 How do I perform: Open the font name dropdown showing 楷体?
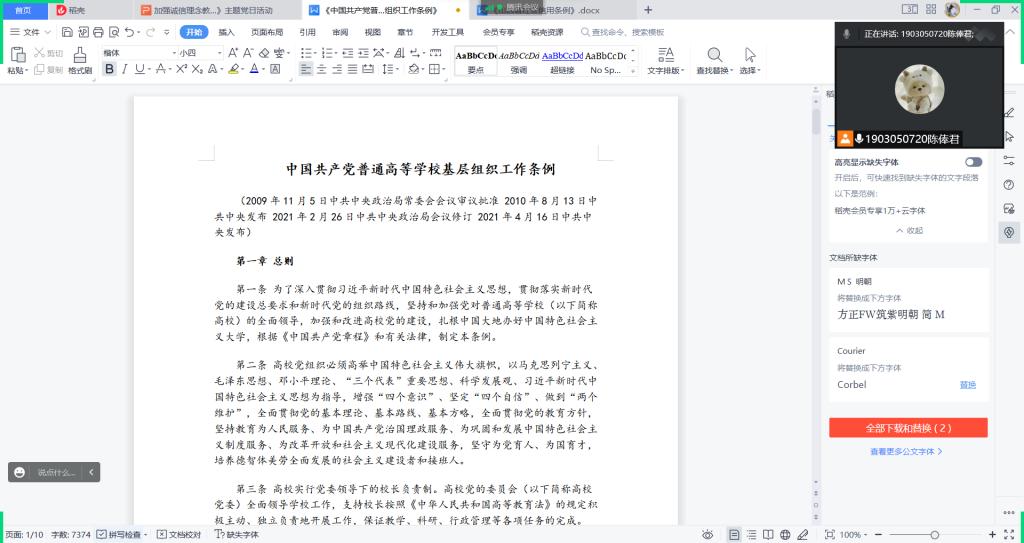pyautogui.click(x=135, y=53)
